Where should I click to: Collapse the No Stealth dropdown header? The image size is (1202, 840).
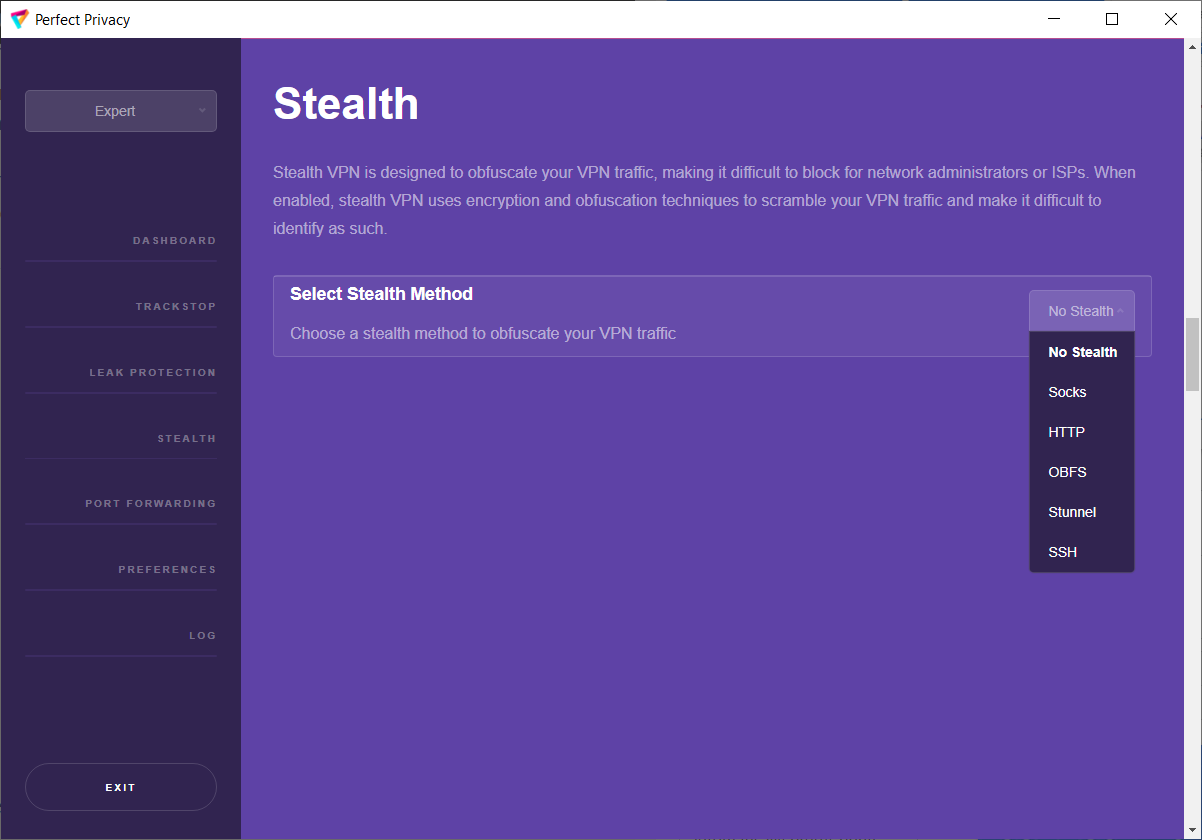(x=1082, y=311)
